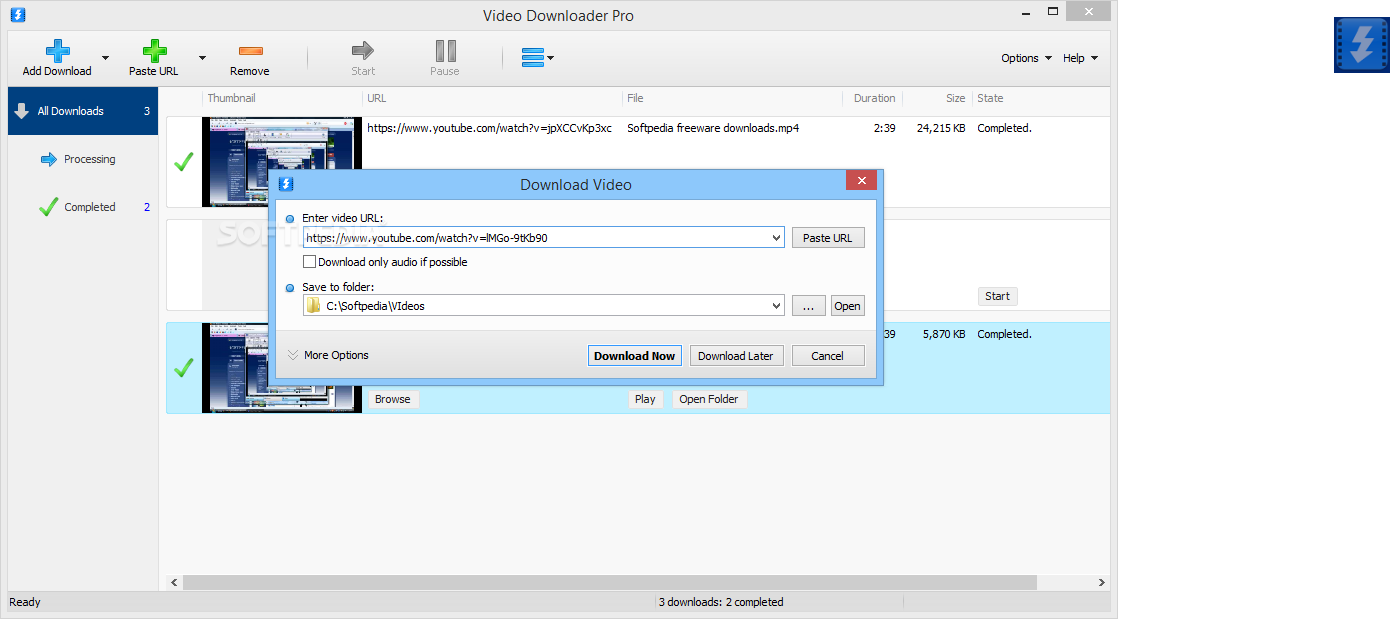Click the Paste URL green plus icon

tap(153, 51)
